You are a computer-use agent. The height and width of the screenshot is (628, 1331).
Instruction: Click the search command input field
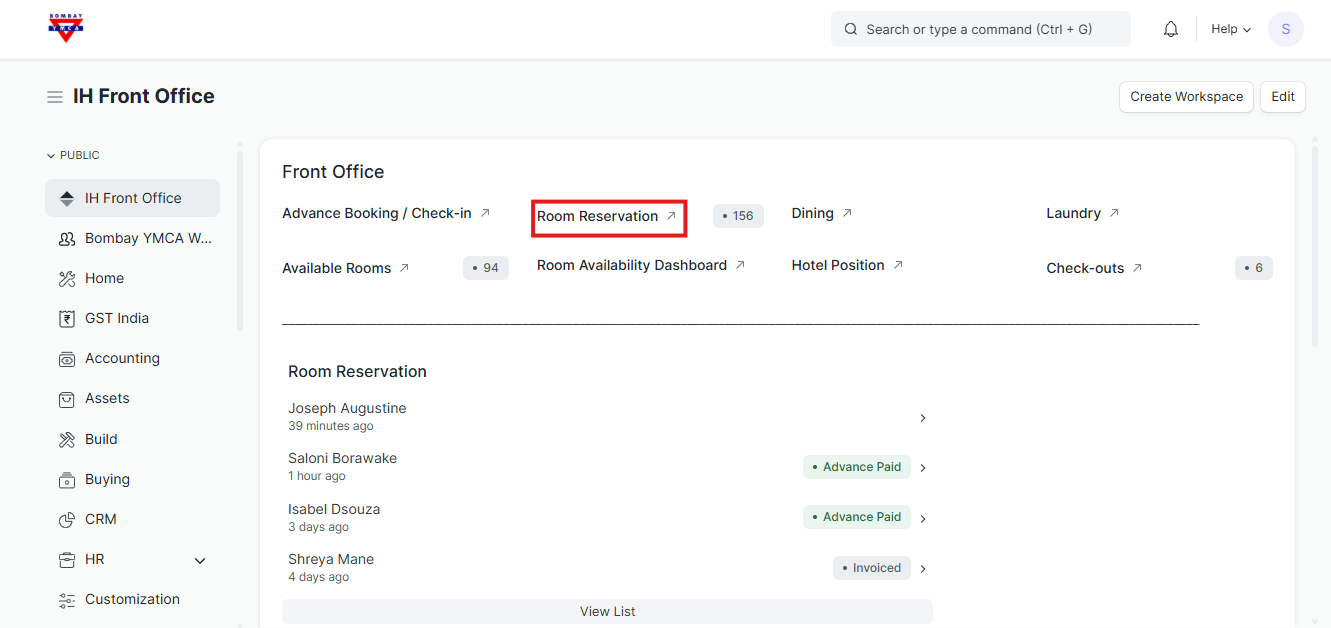tap(980, 29)
